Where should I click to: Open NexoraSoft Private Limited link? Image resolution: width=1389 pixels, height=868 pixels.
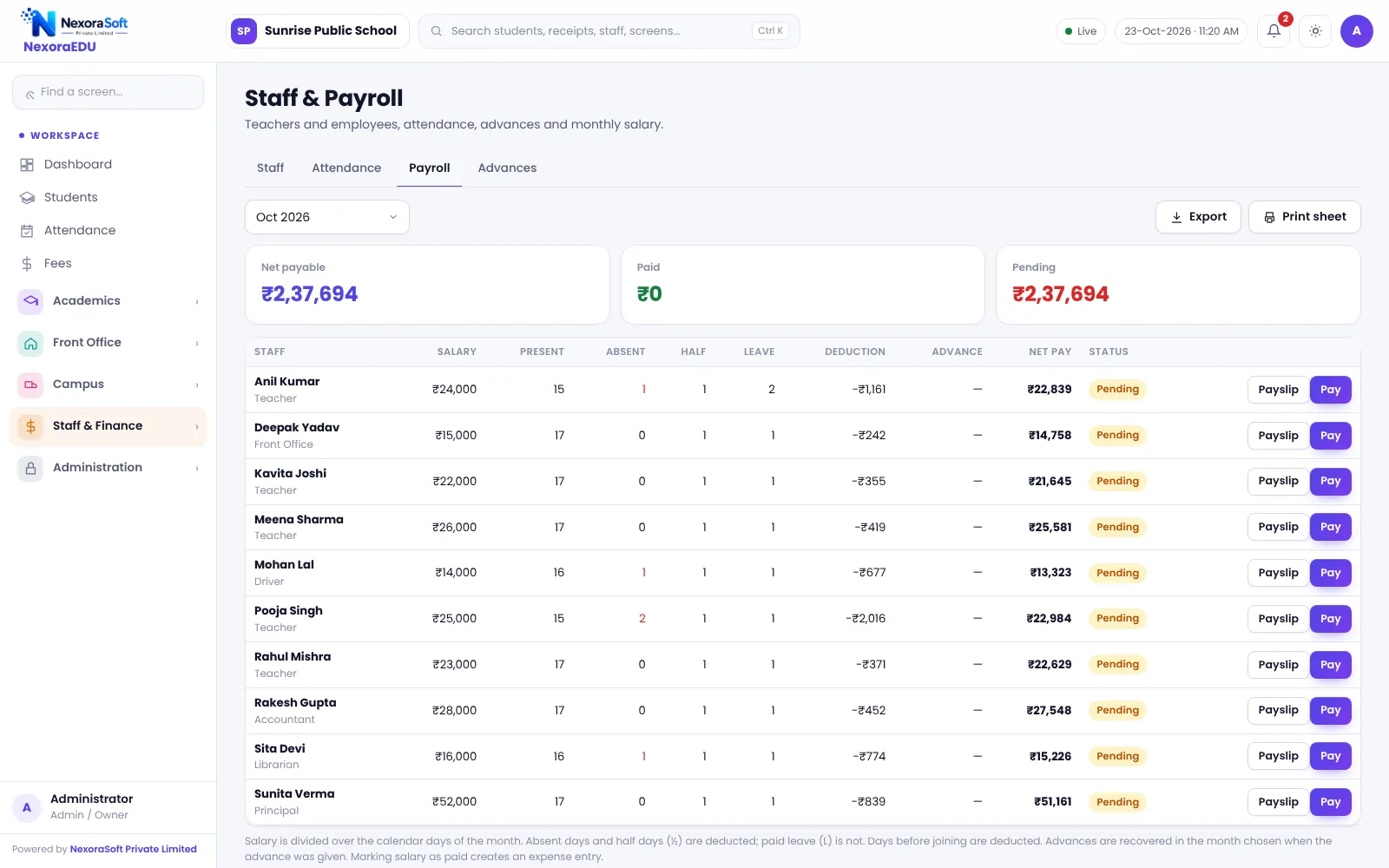(134, 849)
